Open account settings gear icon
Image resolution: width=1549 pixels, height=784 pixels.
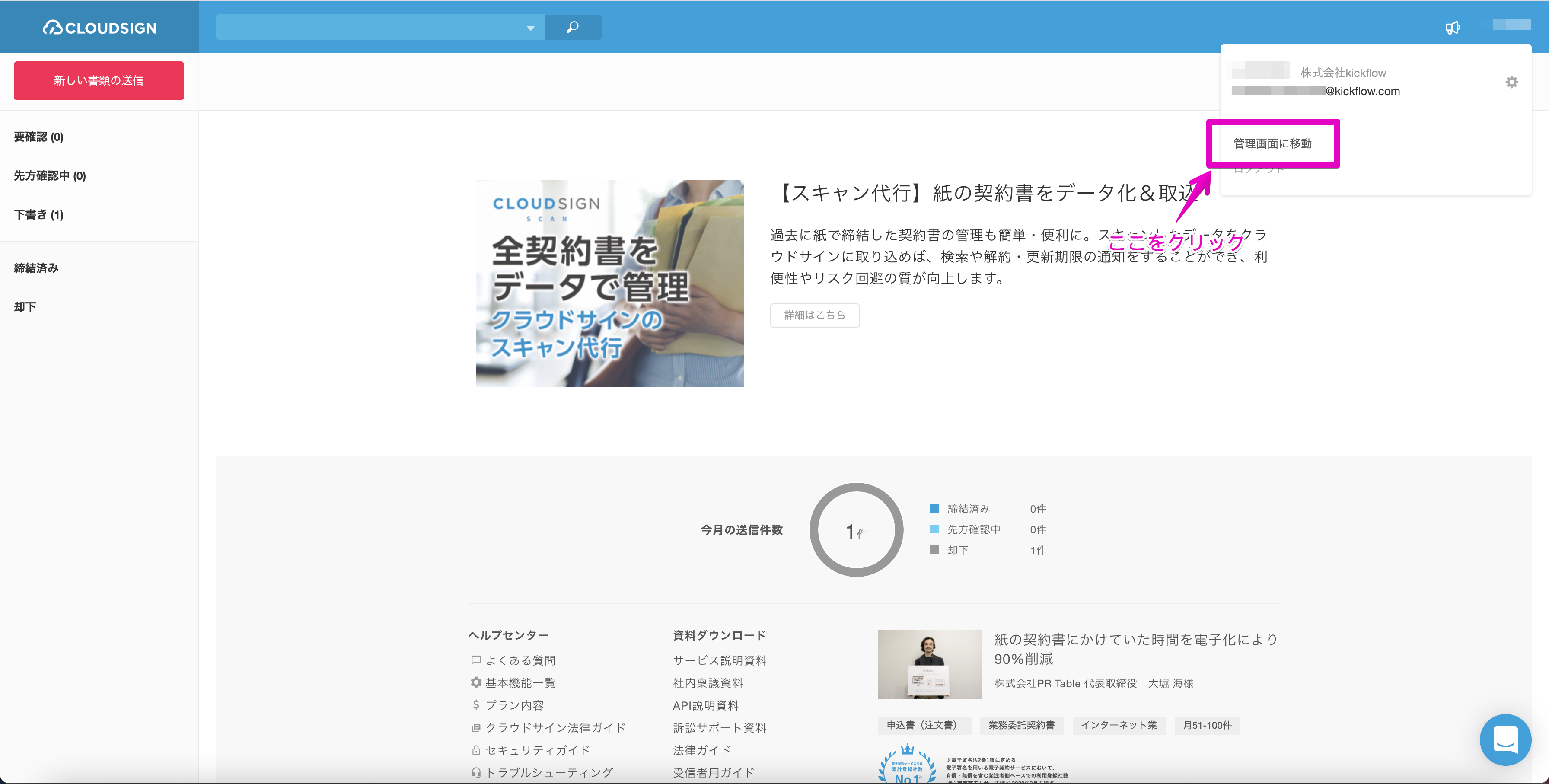(1512, 82)
